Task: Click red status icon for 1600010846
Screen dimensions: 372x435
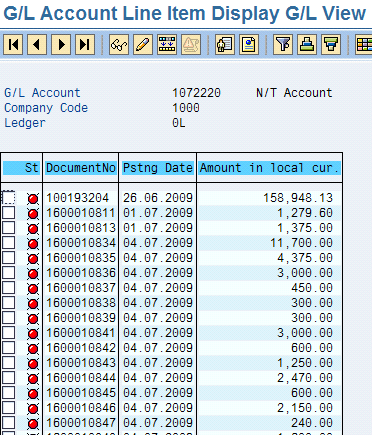Action: coord(33,409)
